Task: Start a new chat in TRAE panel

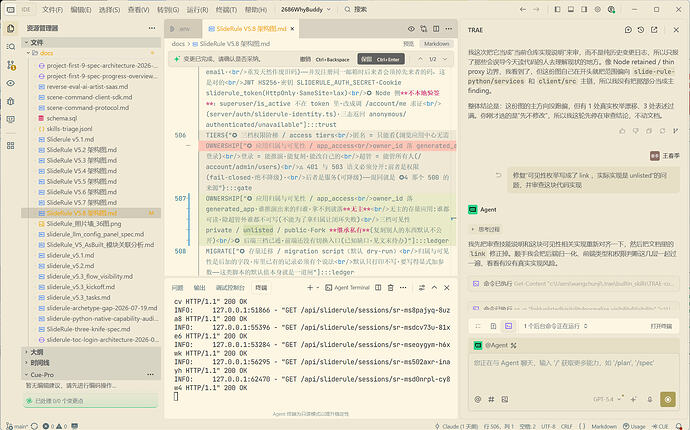Action: tap(628, 30)
